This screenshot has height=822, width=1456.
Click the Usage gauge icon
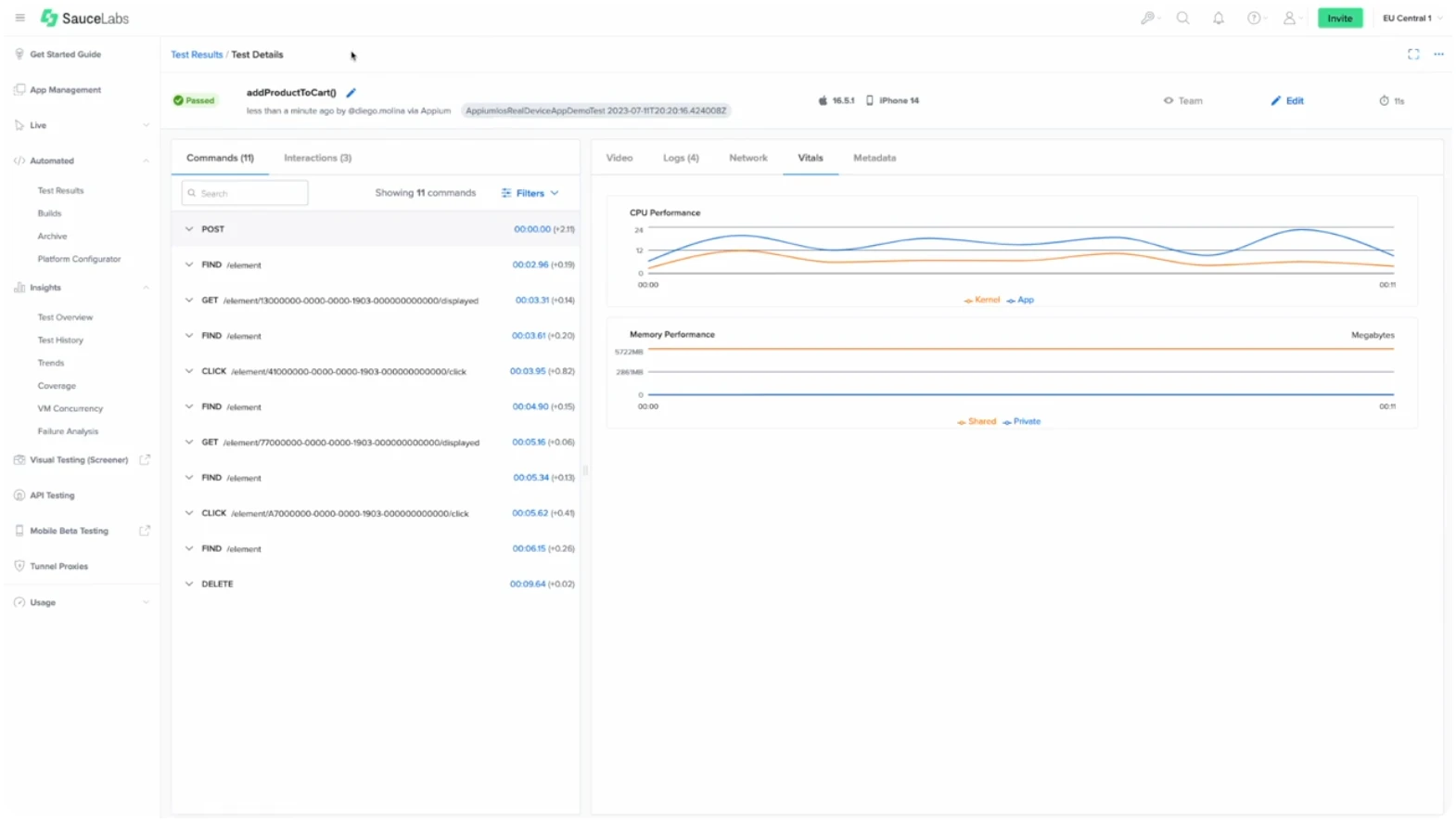(19, 602)
